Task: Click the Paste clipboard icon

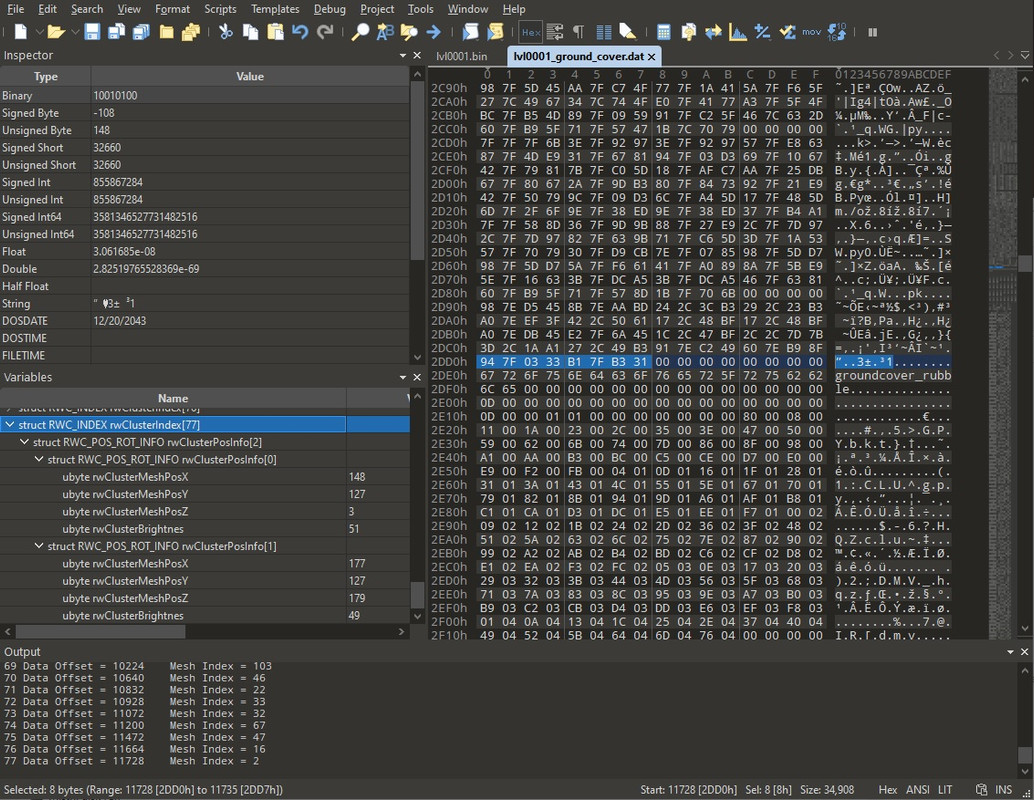Action: (275, 32)
